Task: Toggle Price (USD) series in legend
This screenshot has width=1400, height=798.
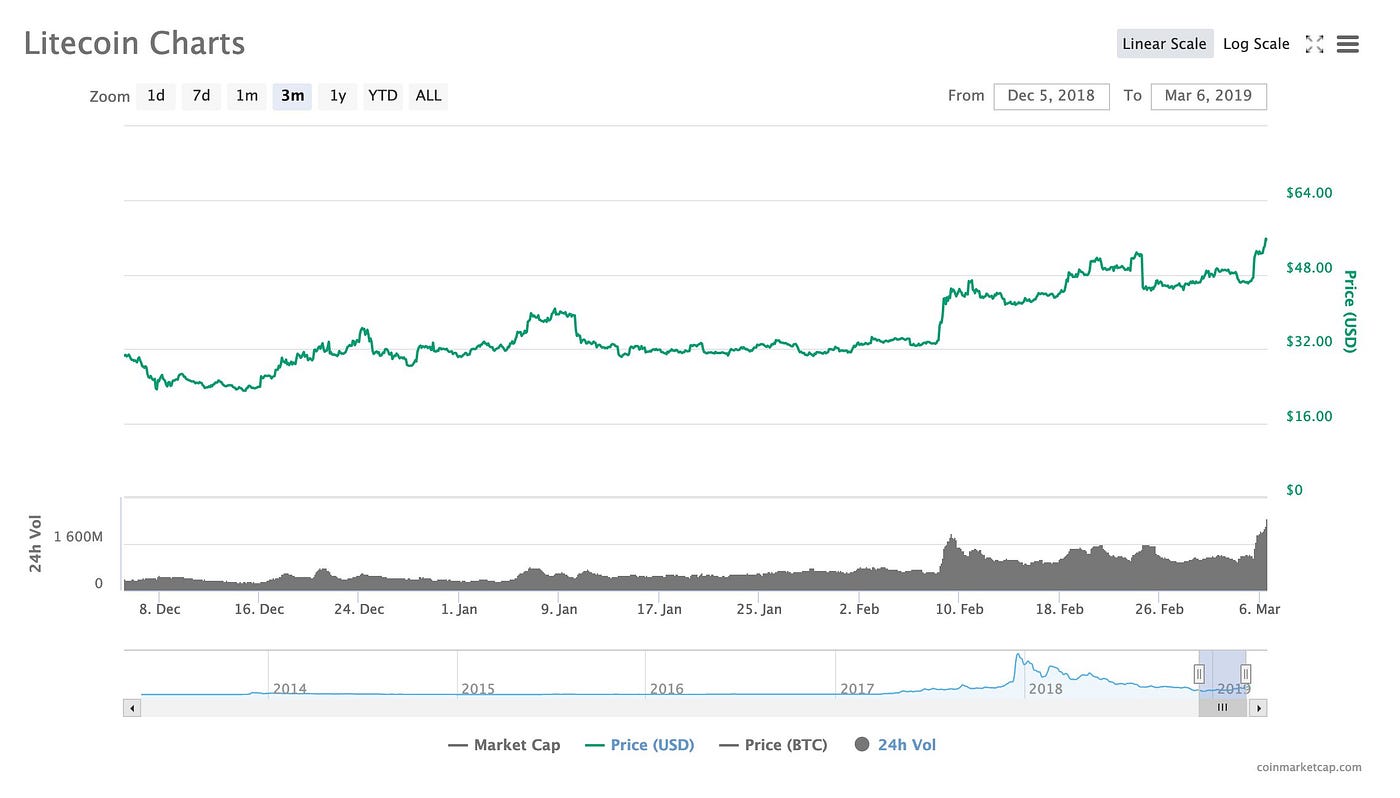Action: [639, 745]
